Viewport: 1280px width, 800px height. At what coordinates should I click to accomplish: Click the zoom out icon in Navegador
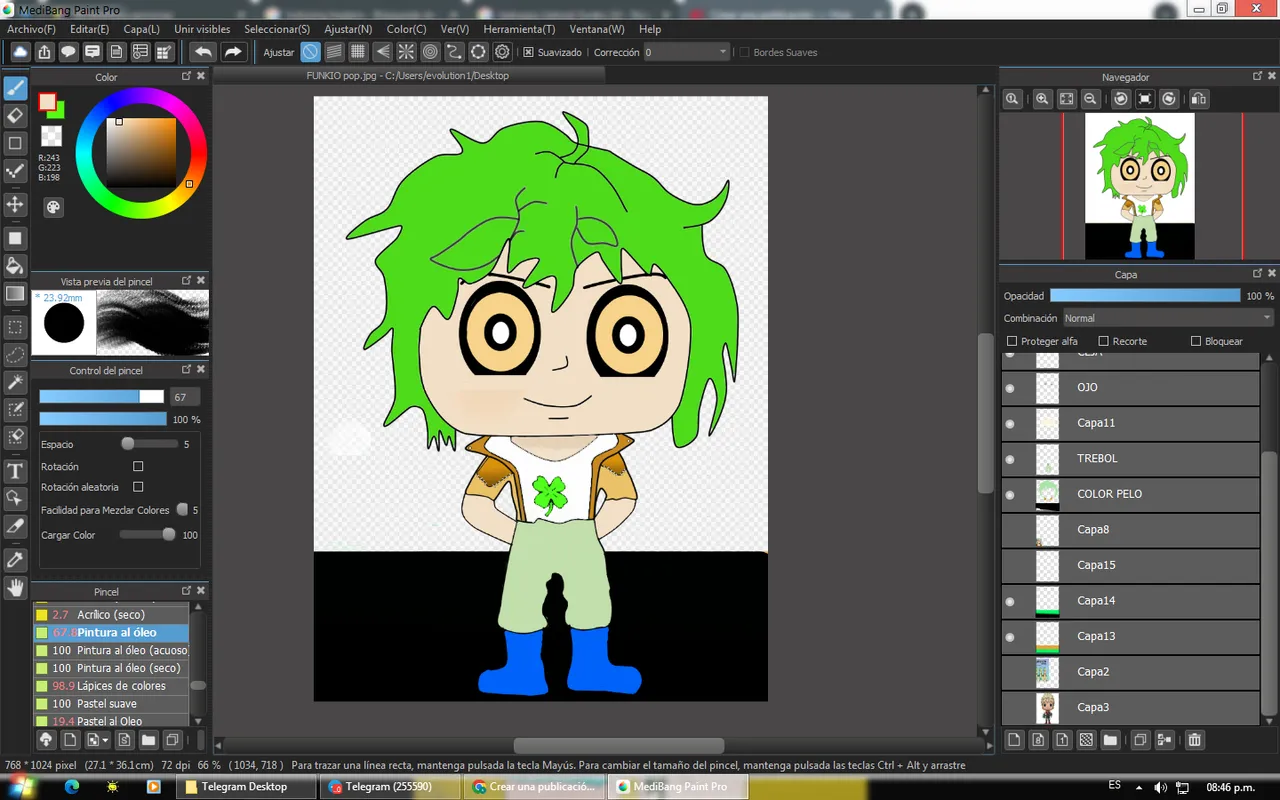(x=1091, y=98)
